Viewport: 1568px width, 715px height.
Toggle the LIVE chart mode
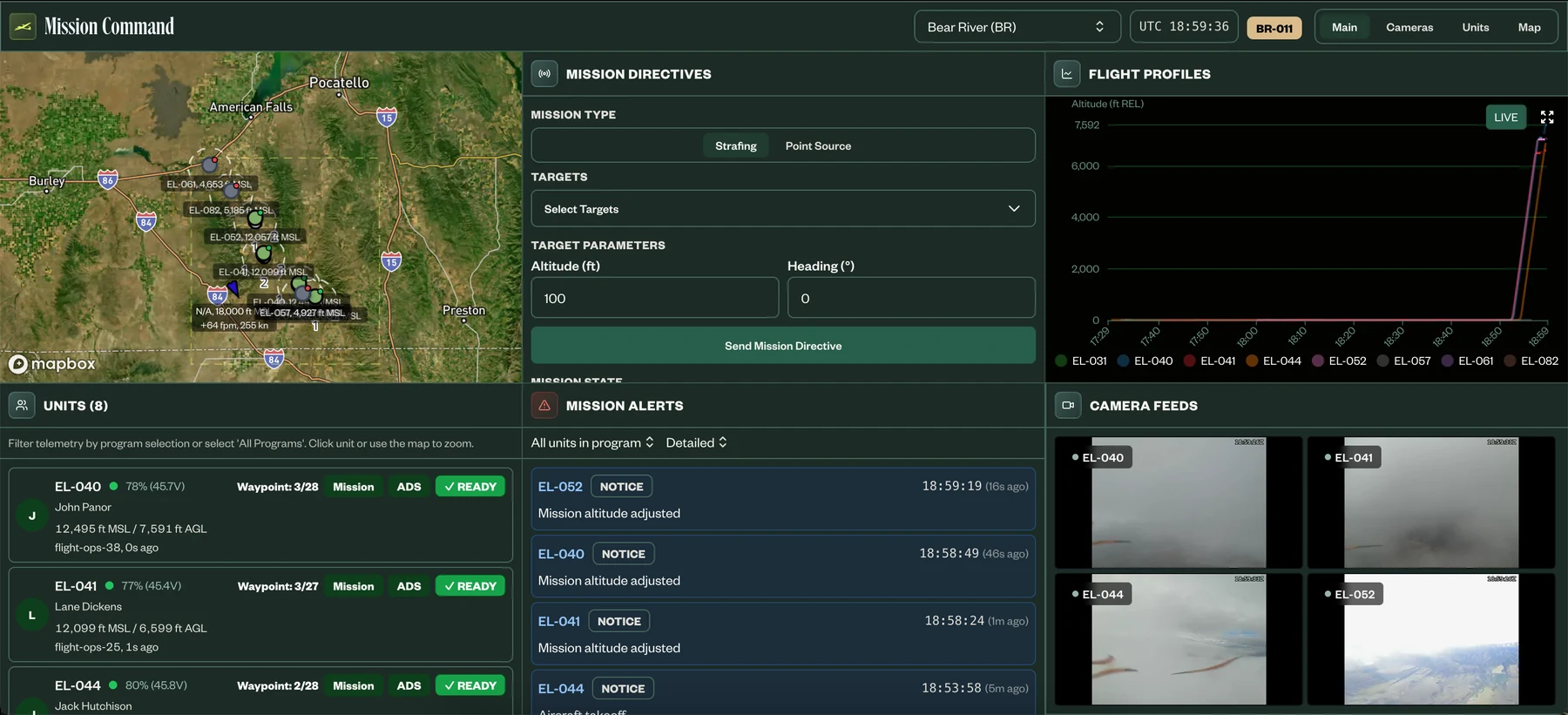1505,117
